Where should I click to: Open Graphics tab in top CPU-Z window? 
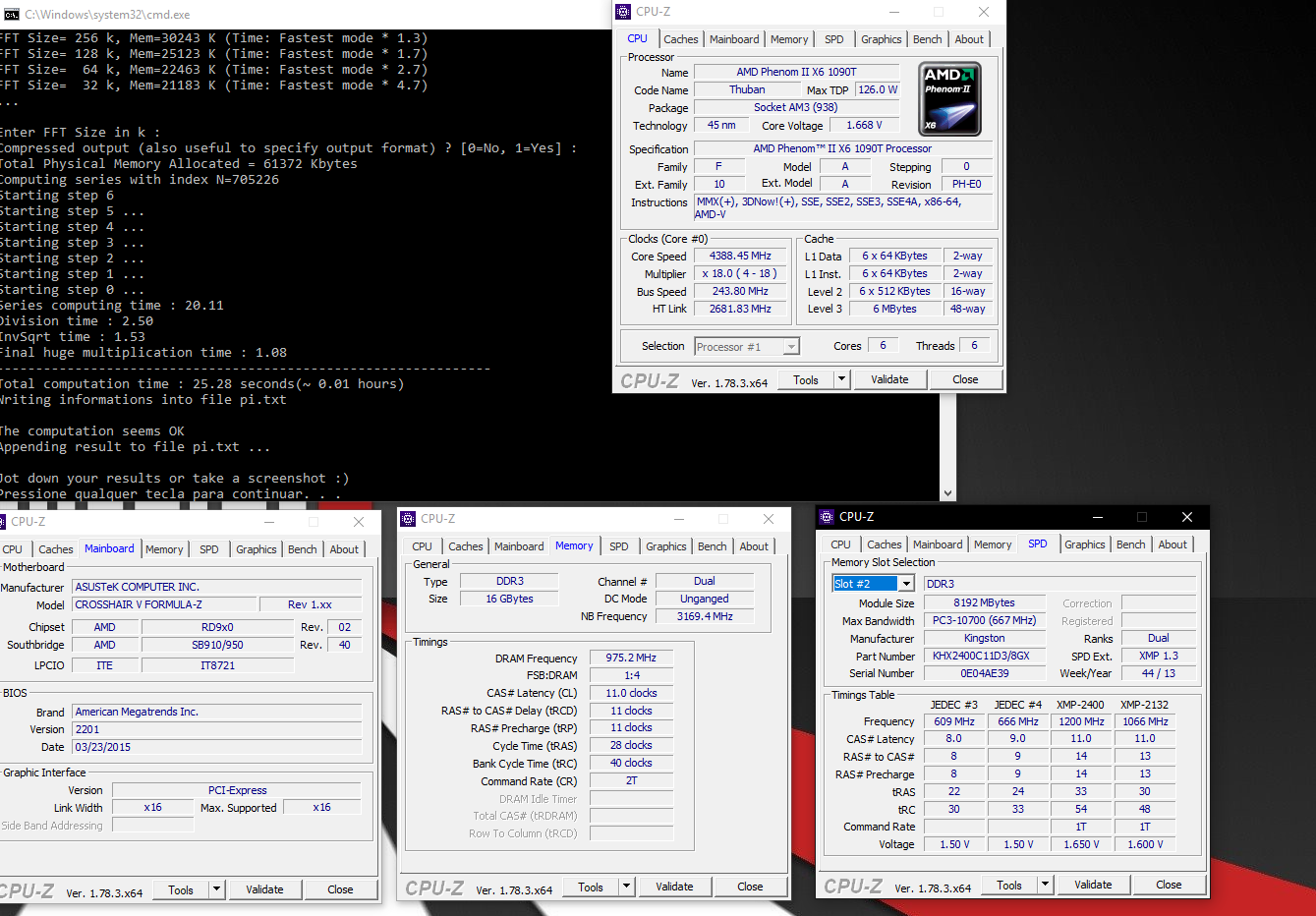(882, 39)
